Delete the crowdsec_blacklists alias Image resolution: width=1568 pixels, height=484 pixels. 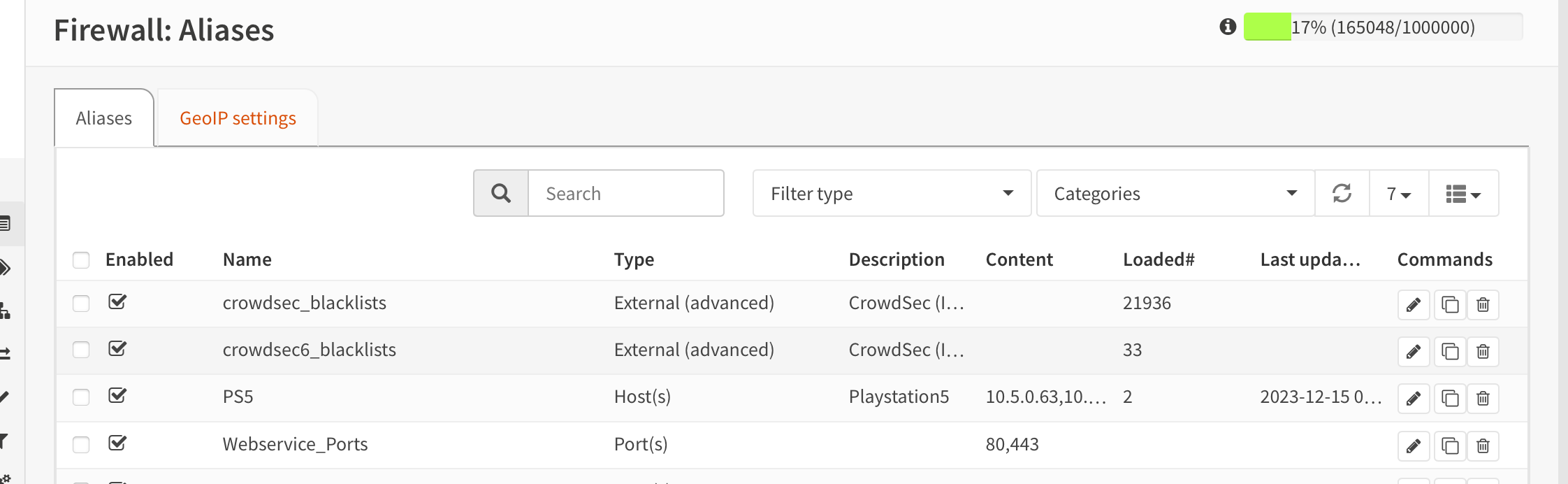point(1483,305)
